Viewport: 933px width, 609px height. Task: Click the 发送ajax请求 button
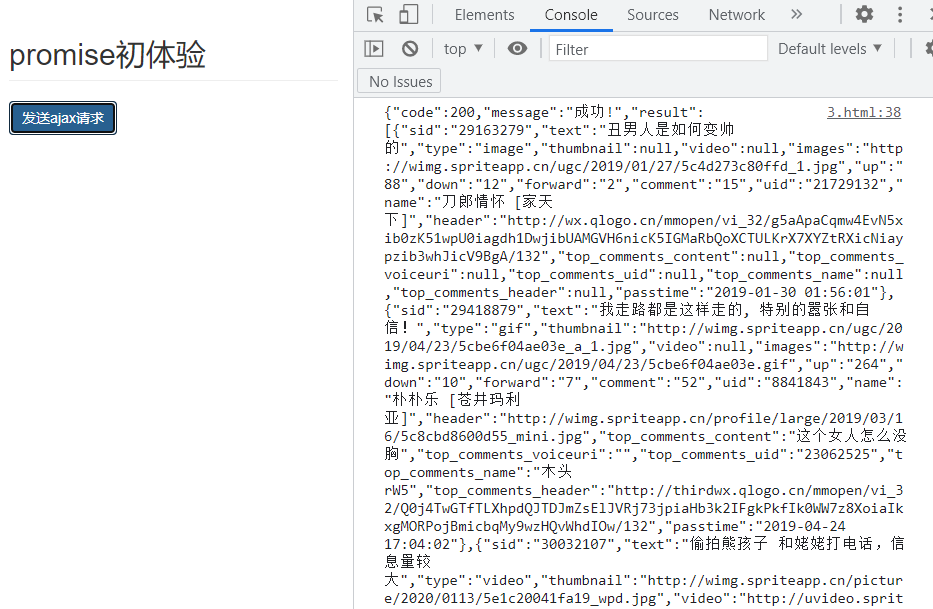(x=63, y=118)
